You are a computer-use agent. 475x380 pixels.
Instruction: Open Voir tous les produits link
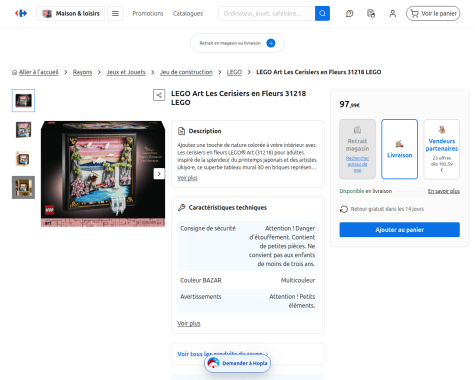222,354
